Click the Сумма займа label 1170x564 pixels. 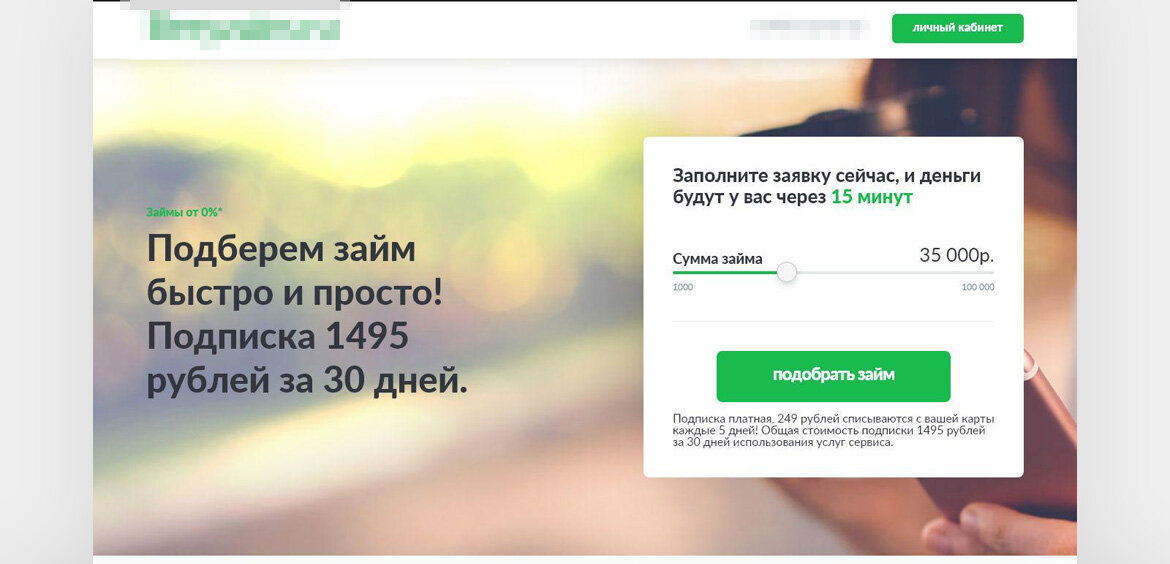[x=718, y=260]
